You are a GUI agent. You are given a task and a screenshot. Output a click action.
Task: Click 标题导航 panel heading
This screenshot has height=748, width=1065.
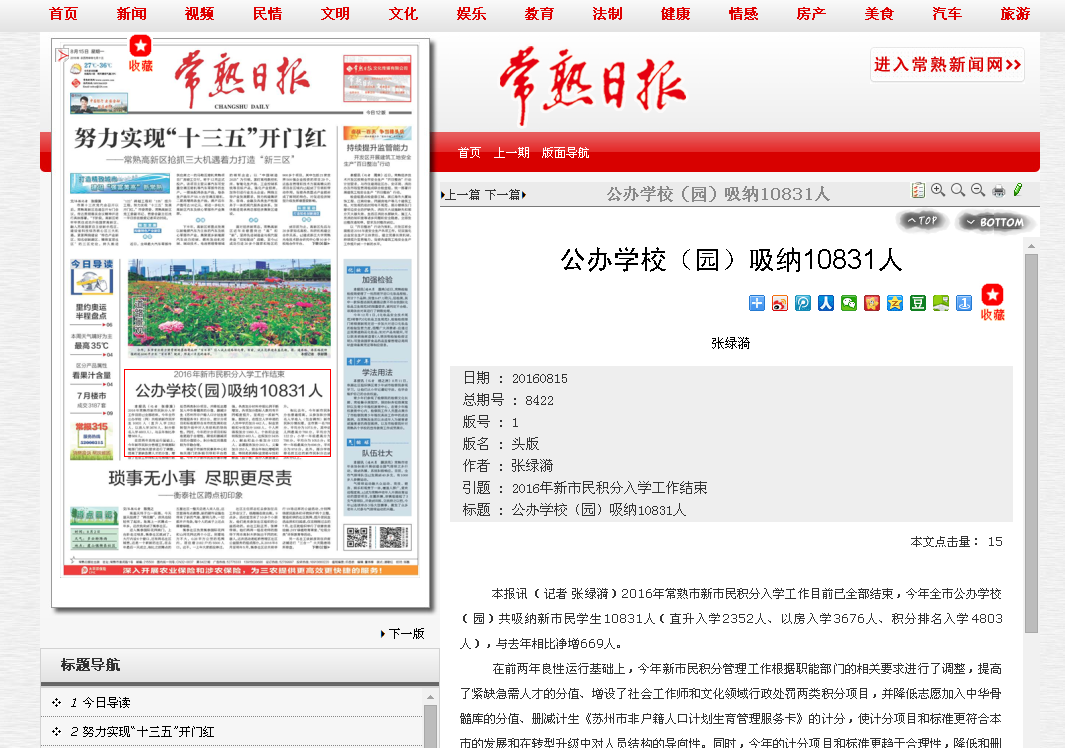click(90, 664)
